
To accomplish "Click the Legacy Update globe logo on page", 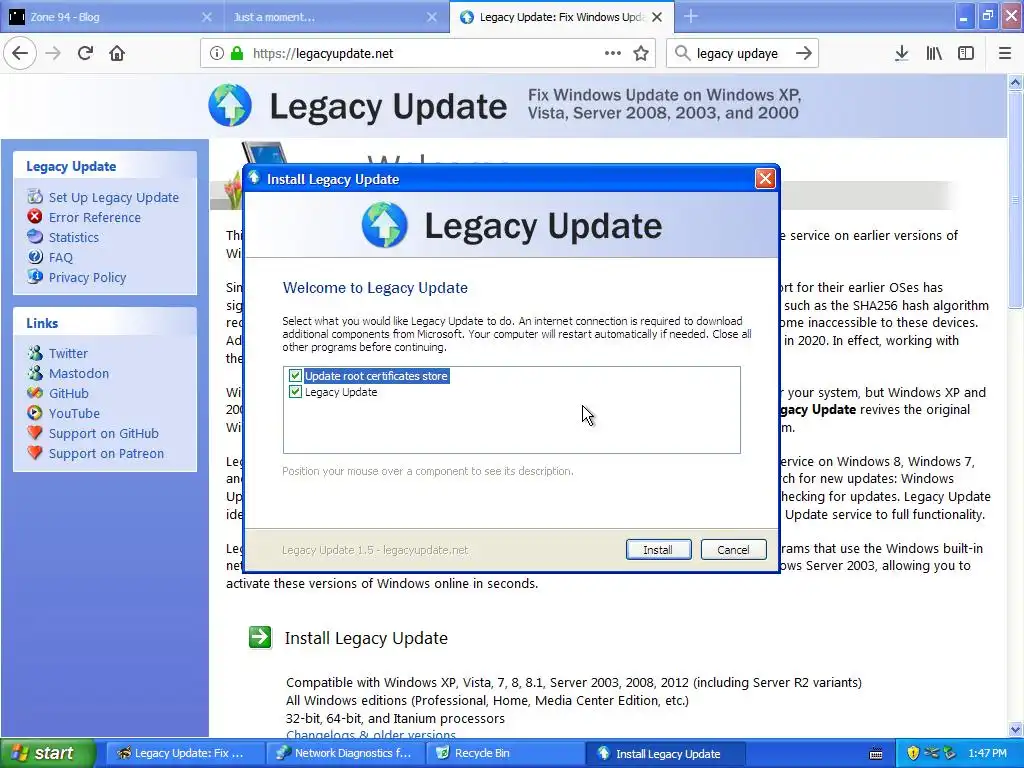I will click(x=230, y=105).
